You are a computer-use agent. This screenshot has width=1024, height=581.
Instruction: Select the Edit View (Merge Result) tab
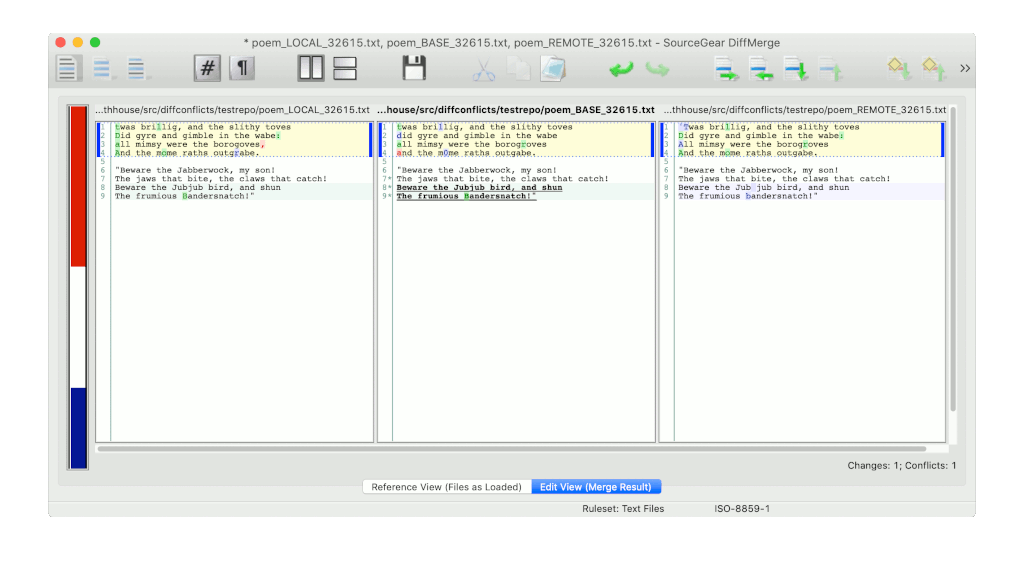596,487
